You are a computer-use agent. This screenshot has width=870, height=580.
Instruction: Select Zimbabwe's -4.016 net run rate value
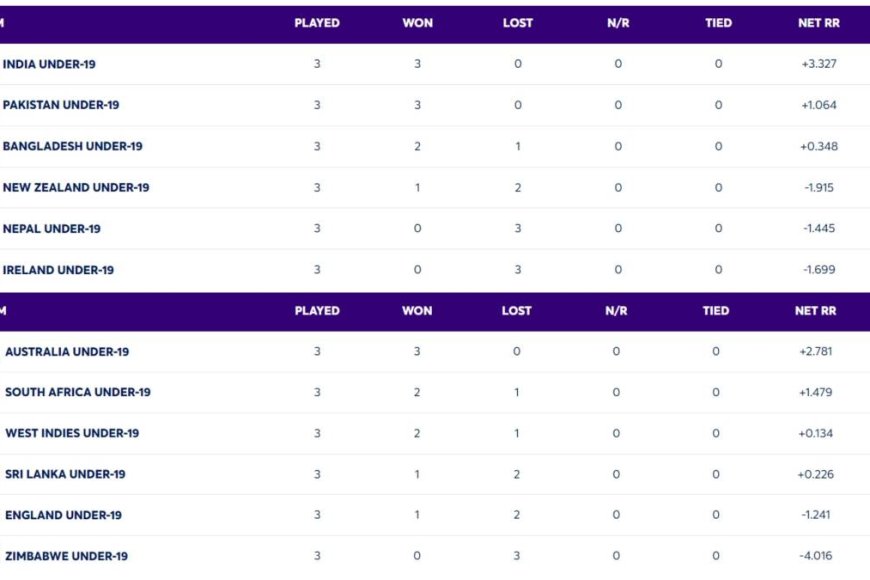816,556
